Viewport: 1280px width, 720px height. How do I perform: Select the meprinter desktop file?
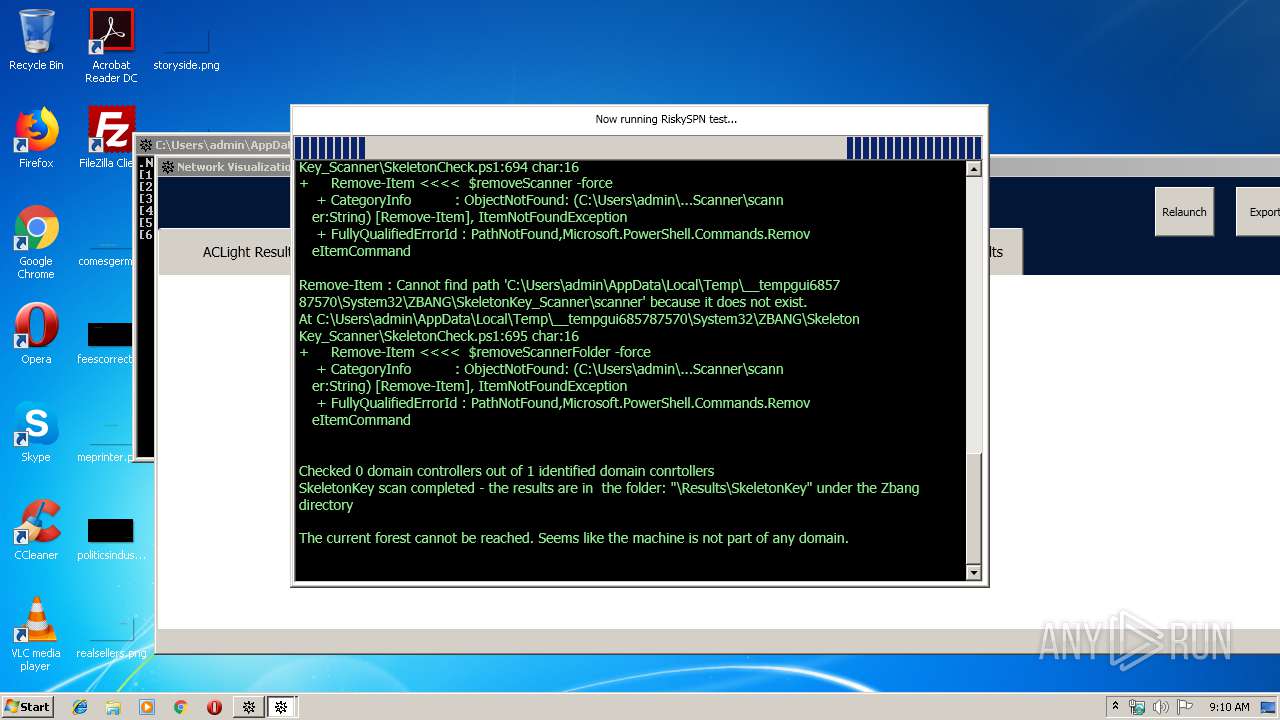coord(106,440)
